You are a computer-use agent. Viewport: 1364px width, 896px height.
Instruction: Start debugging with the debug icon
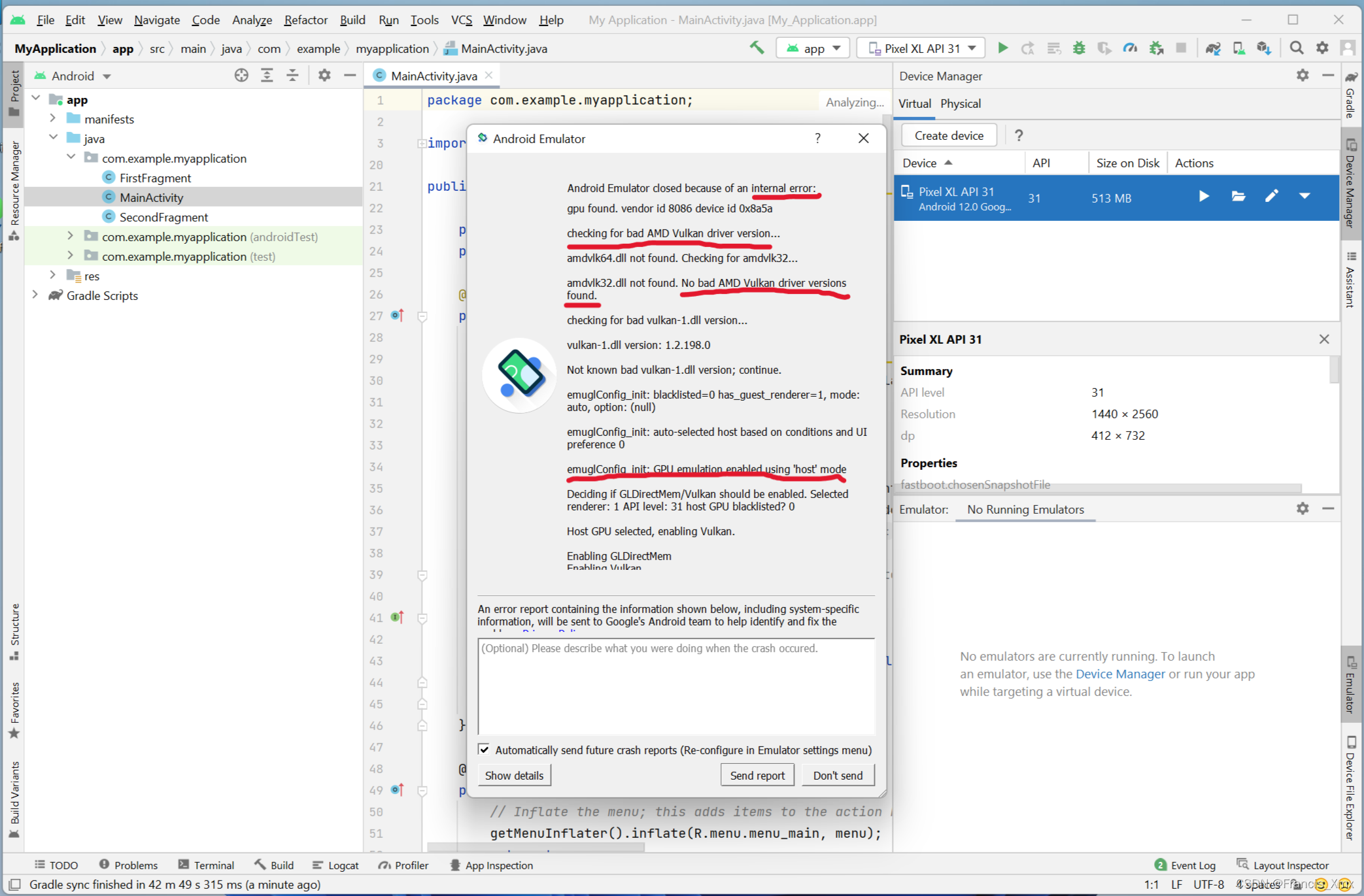[x=1079, y=48]
